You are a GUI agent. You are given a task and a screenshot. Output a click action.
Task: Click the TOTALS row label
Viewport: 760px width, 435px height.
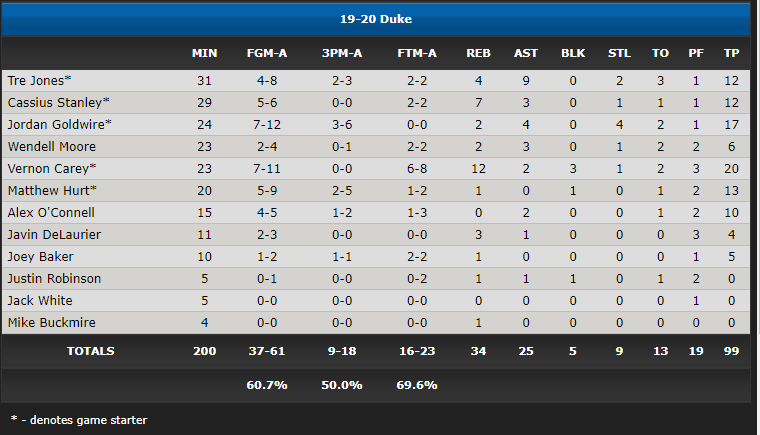click(x=91, y=351)
